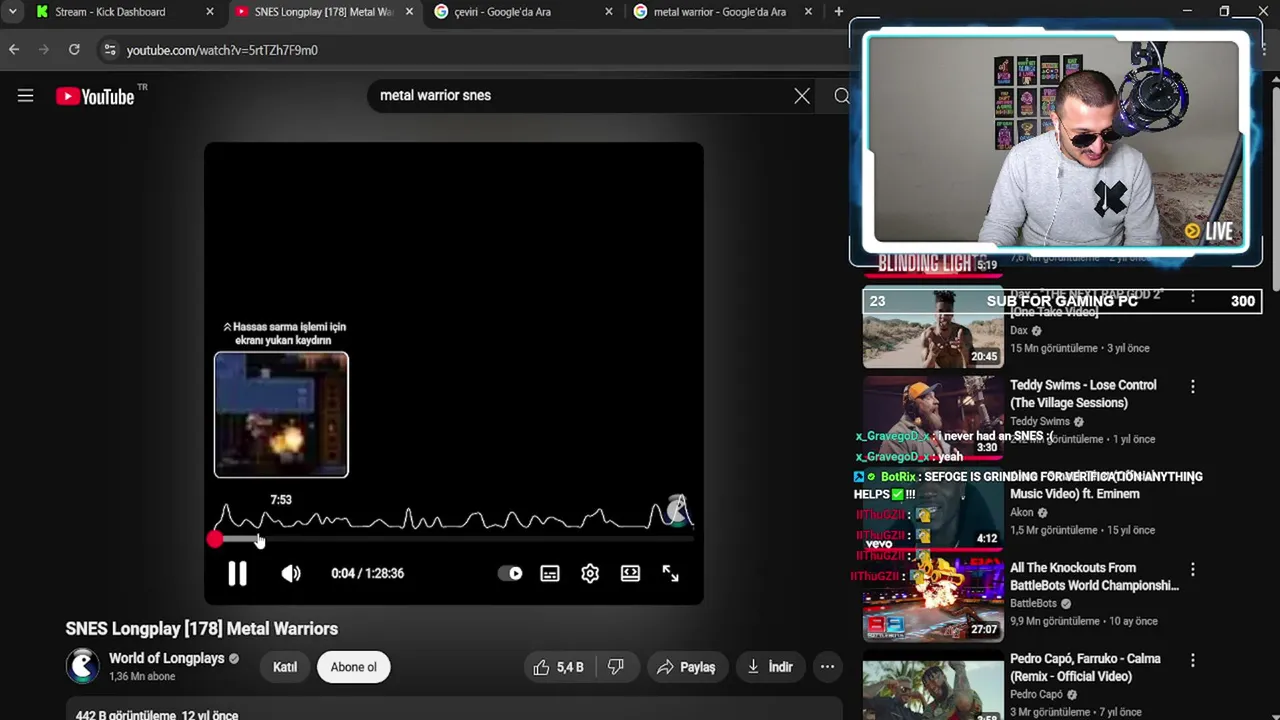
Task: Open the World of Longplays channel avatar
Action: pyautogui.click(x=83, y=666)
